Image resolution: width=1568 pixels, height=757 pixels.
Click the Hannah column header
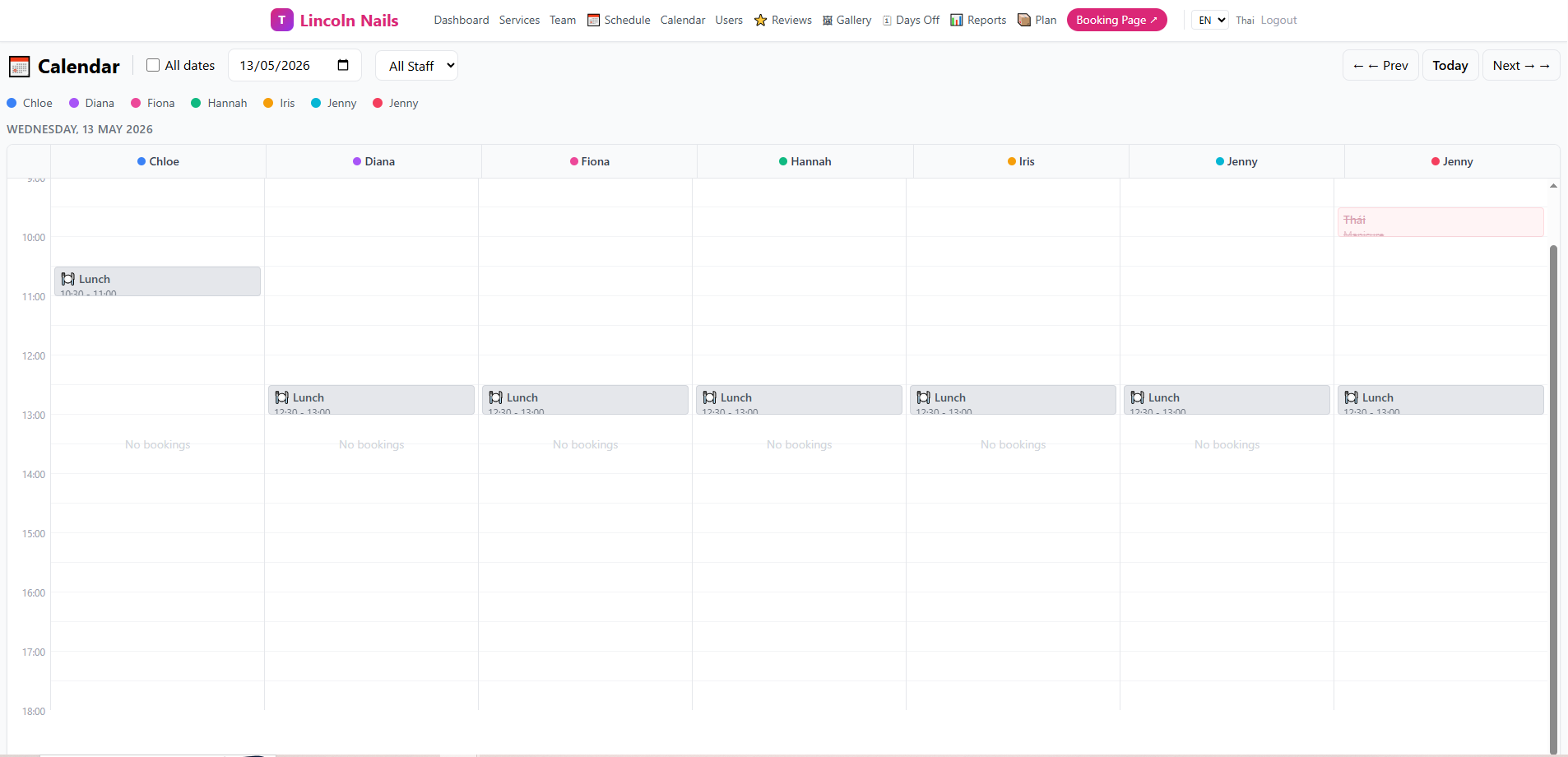(x=805, y=161)
